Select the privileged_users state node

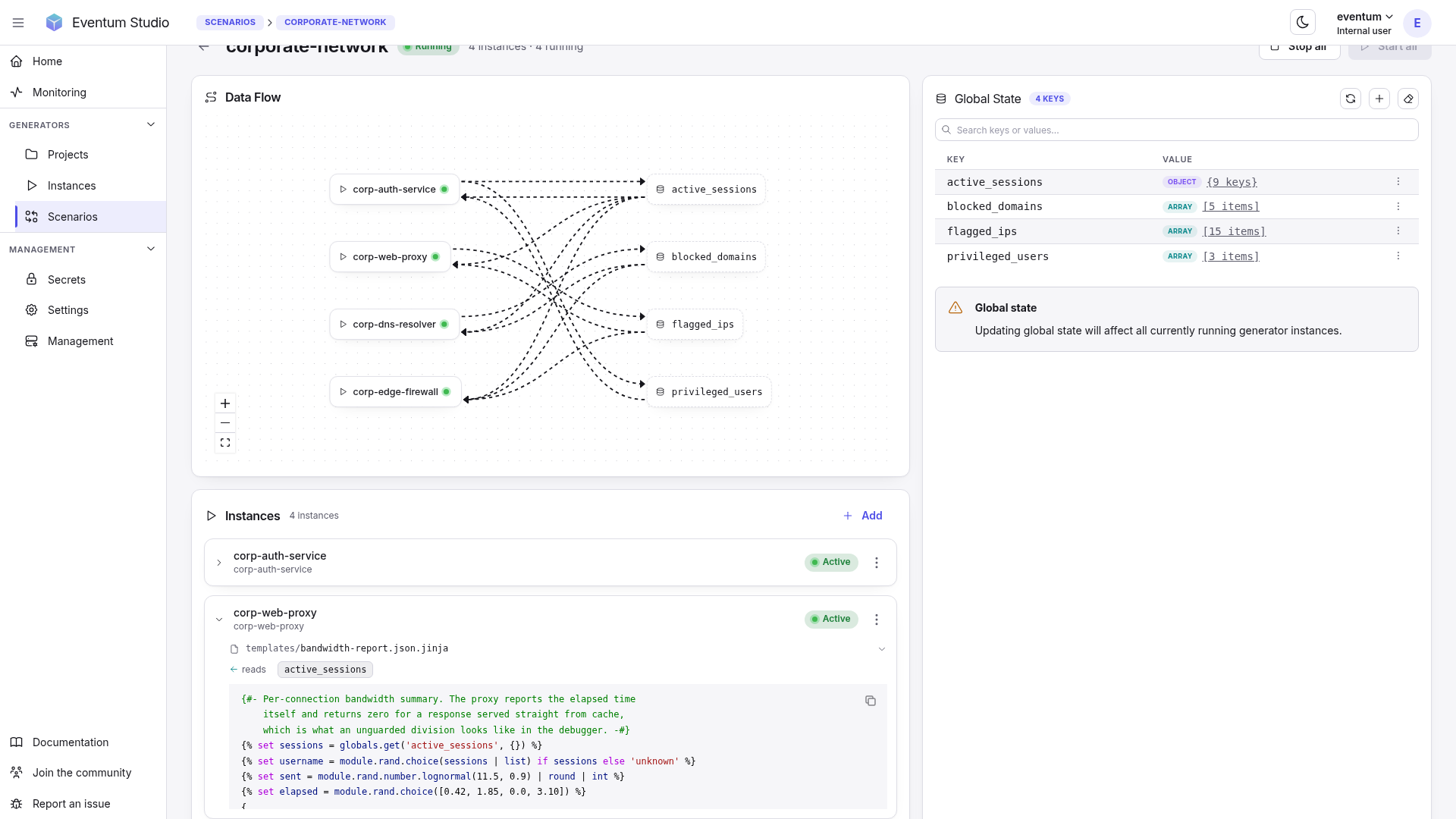(x=709, y=392)
